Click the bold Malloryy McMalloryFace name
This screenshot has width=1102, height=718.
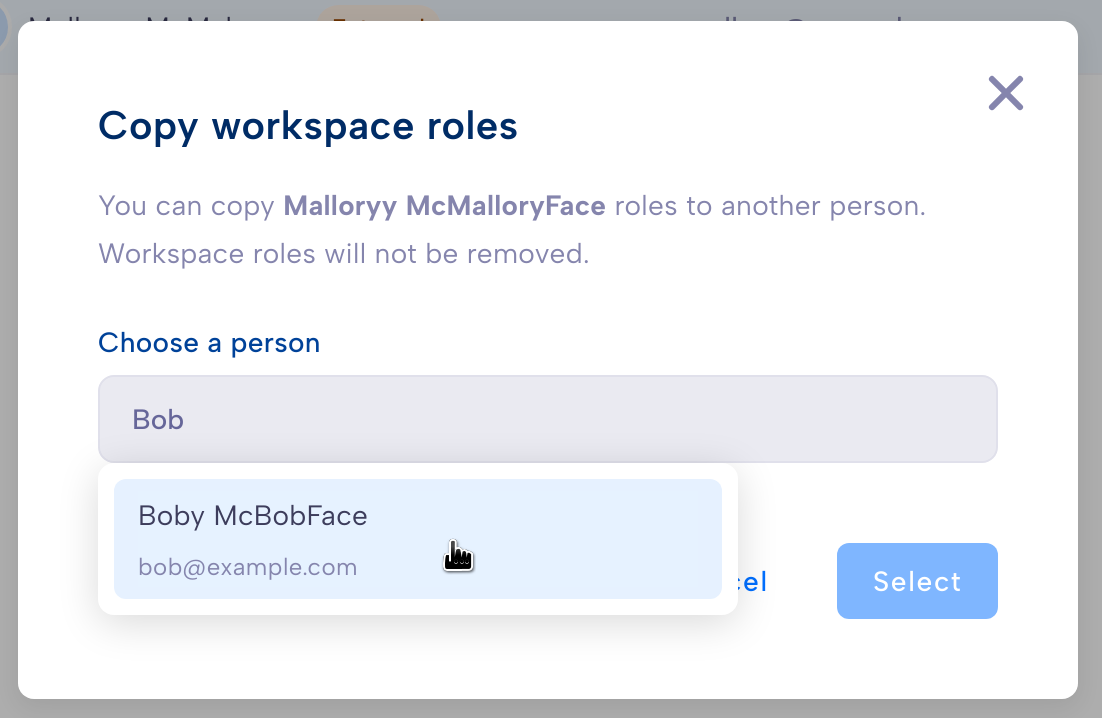[x=444, y=206]
